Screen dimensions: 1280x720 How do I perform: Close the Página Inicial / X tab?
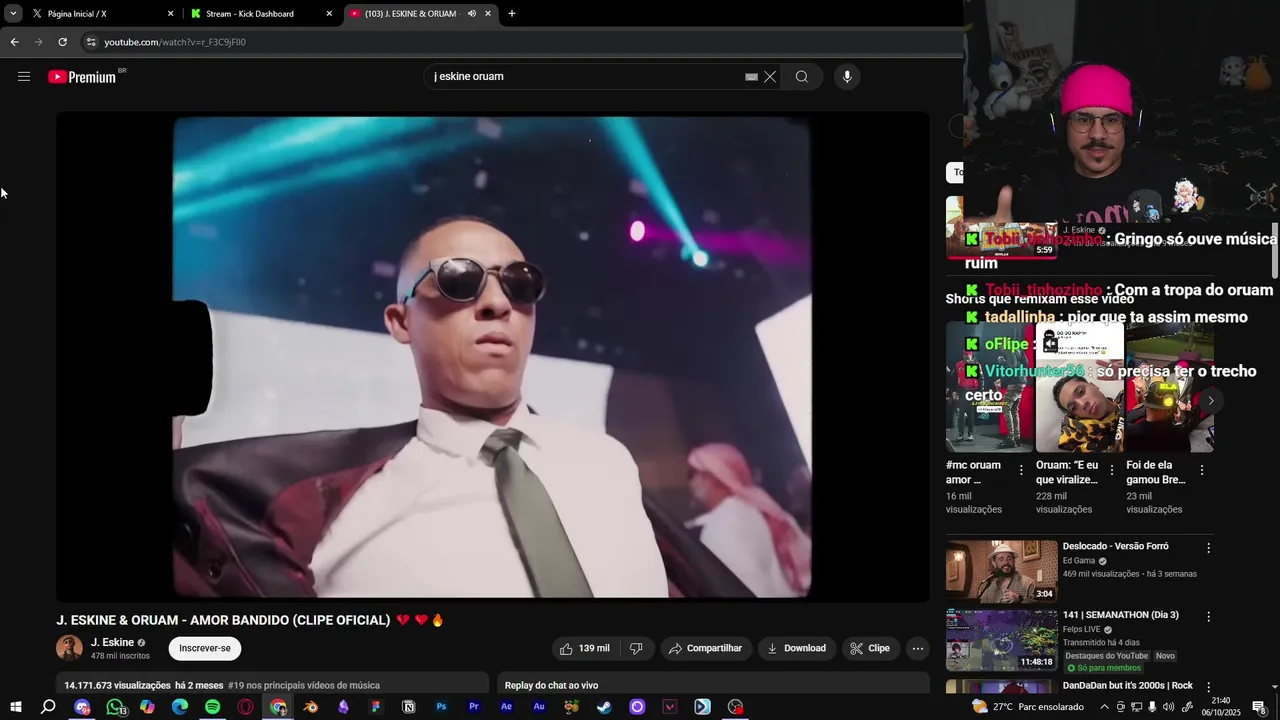[170, 14]
